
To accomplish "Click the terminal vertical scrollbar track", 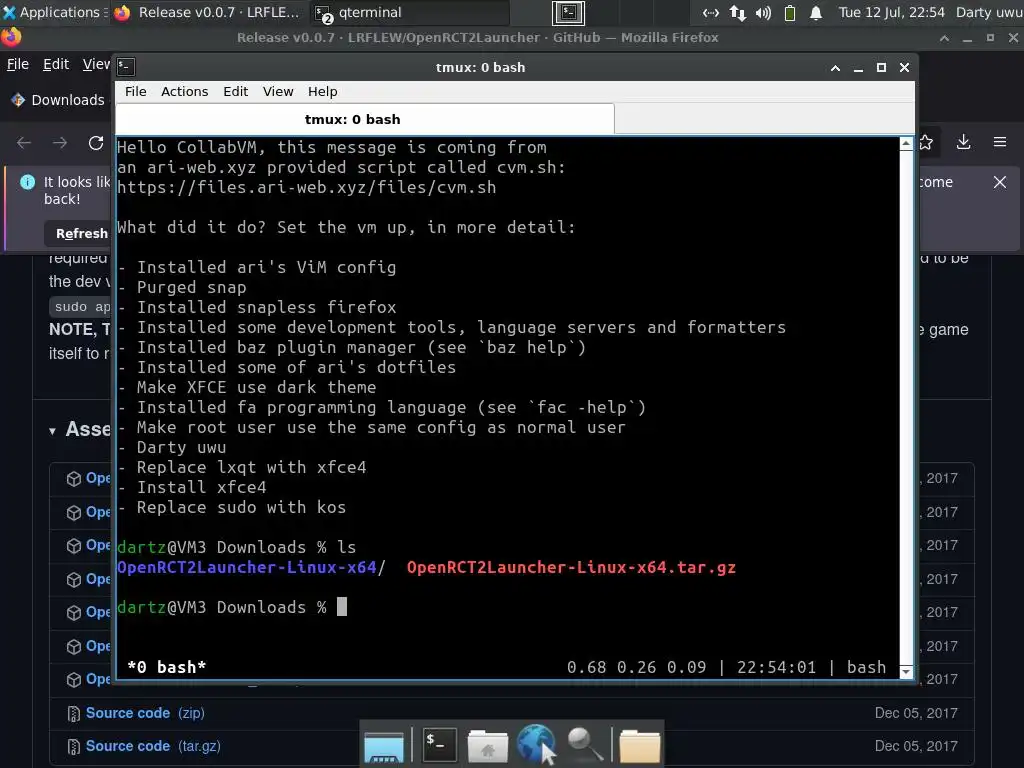I will click(906, 408).
